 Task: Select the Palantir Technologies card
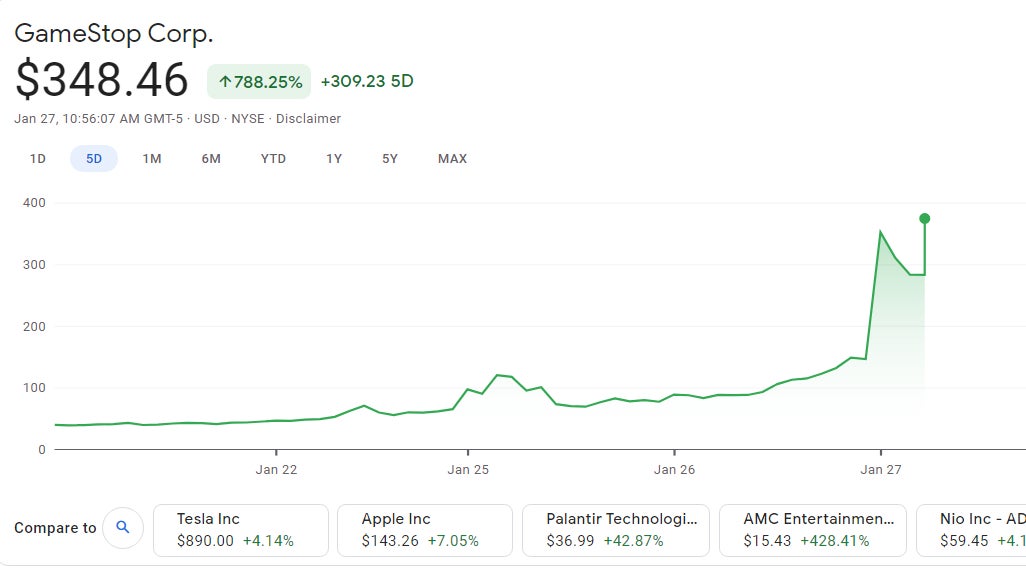[x=617, y=529]
